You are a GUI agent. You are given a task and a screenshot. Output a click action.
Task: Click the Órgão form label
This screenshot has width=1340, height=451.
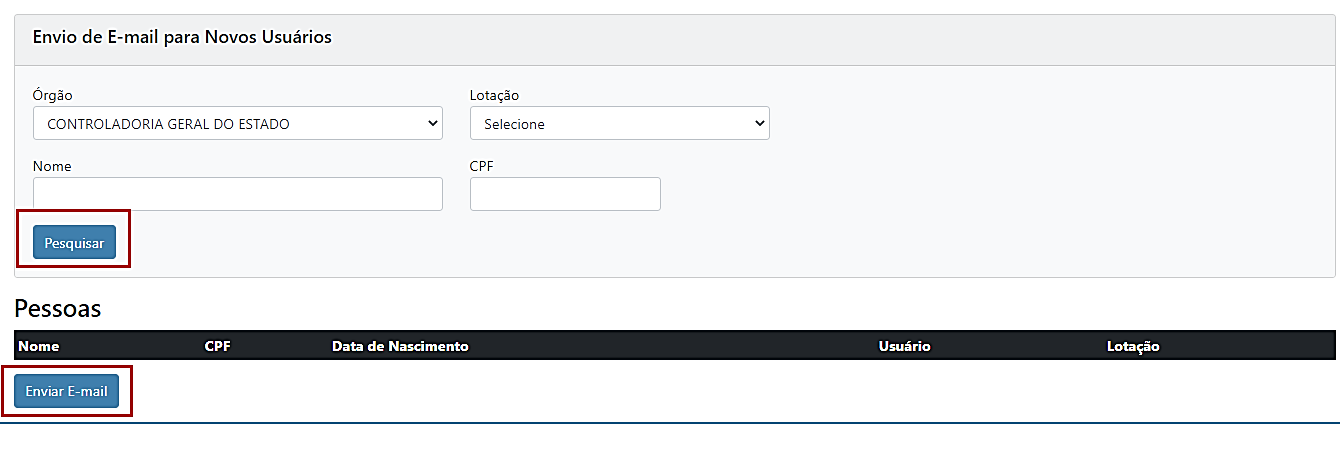coord(53,96)
